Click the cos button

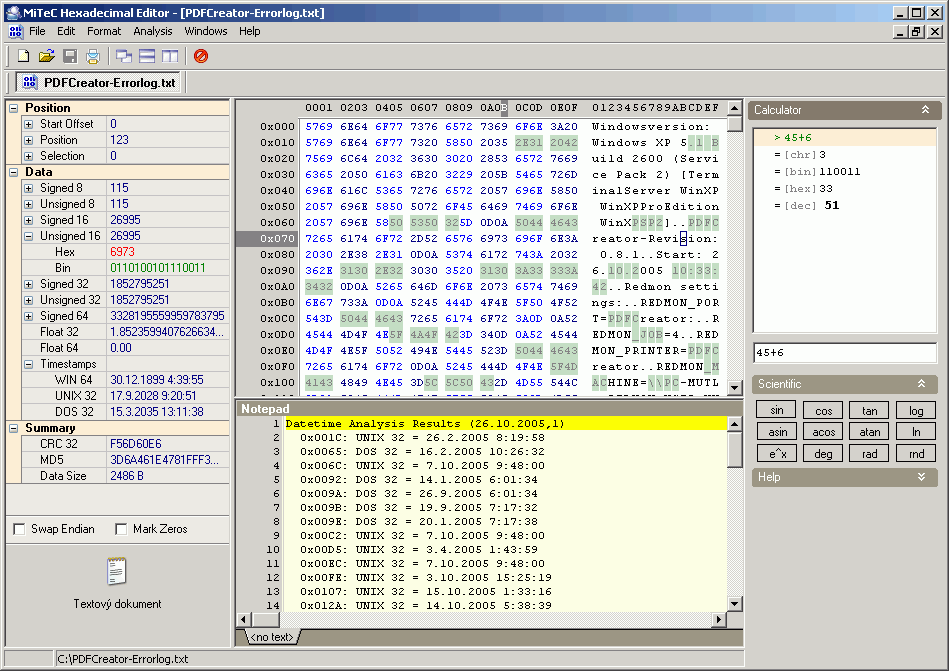(823, 410)
